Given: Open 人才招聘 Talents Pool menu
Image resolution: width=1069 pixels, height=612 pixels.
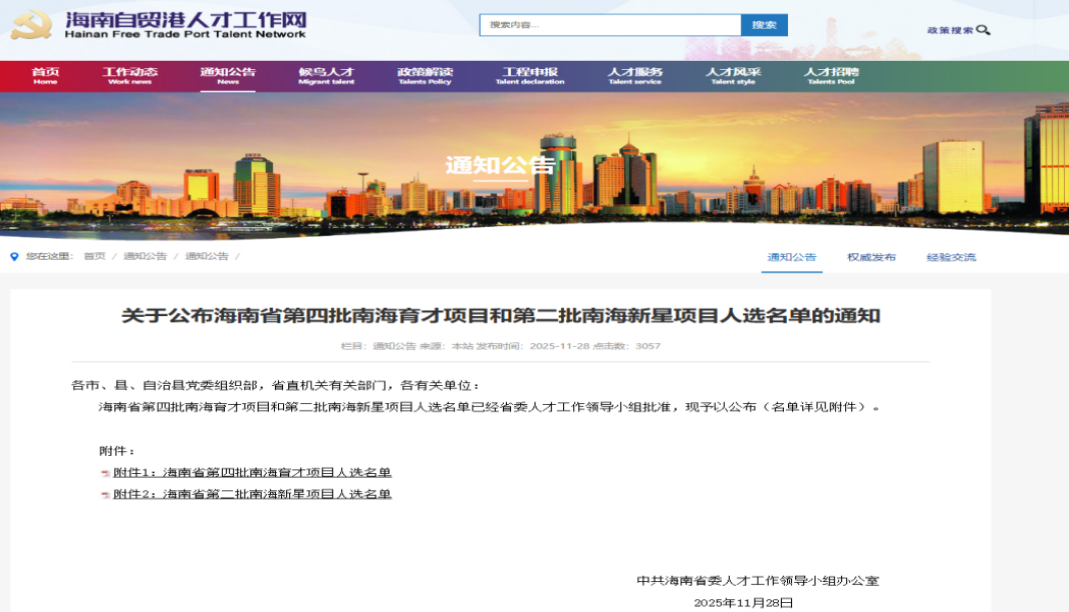Looking at the screenshot, I should pyautogui.click(x=831, y=76).
